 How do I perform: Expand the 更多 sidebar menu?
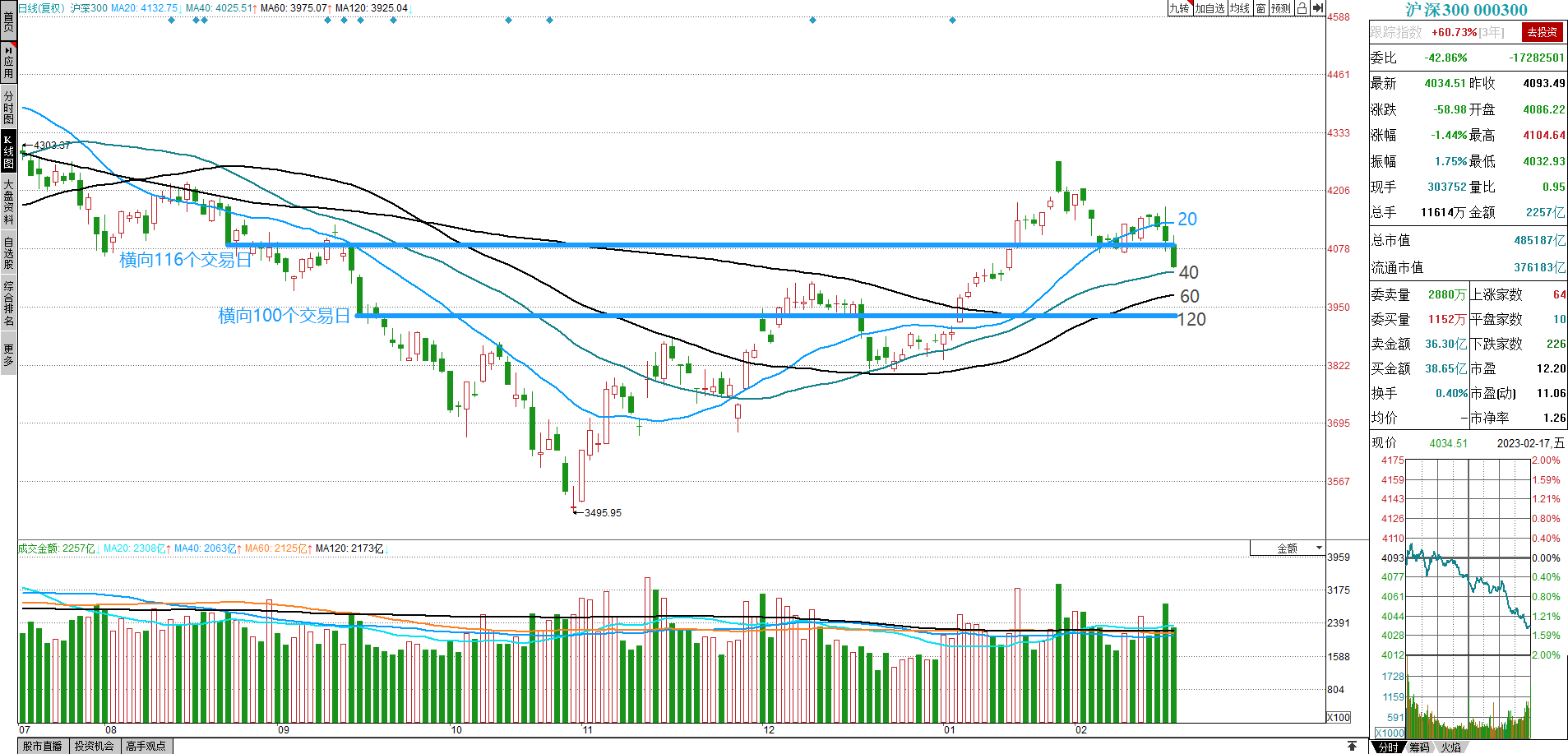click(x=8, y=354)
